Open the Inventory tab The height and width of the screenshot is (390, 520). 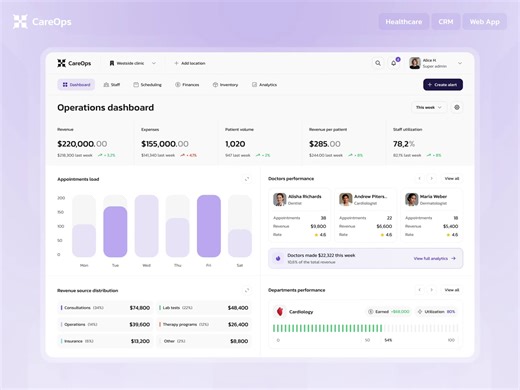click(225, 85)
